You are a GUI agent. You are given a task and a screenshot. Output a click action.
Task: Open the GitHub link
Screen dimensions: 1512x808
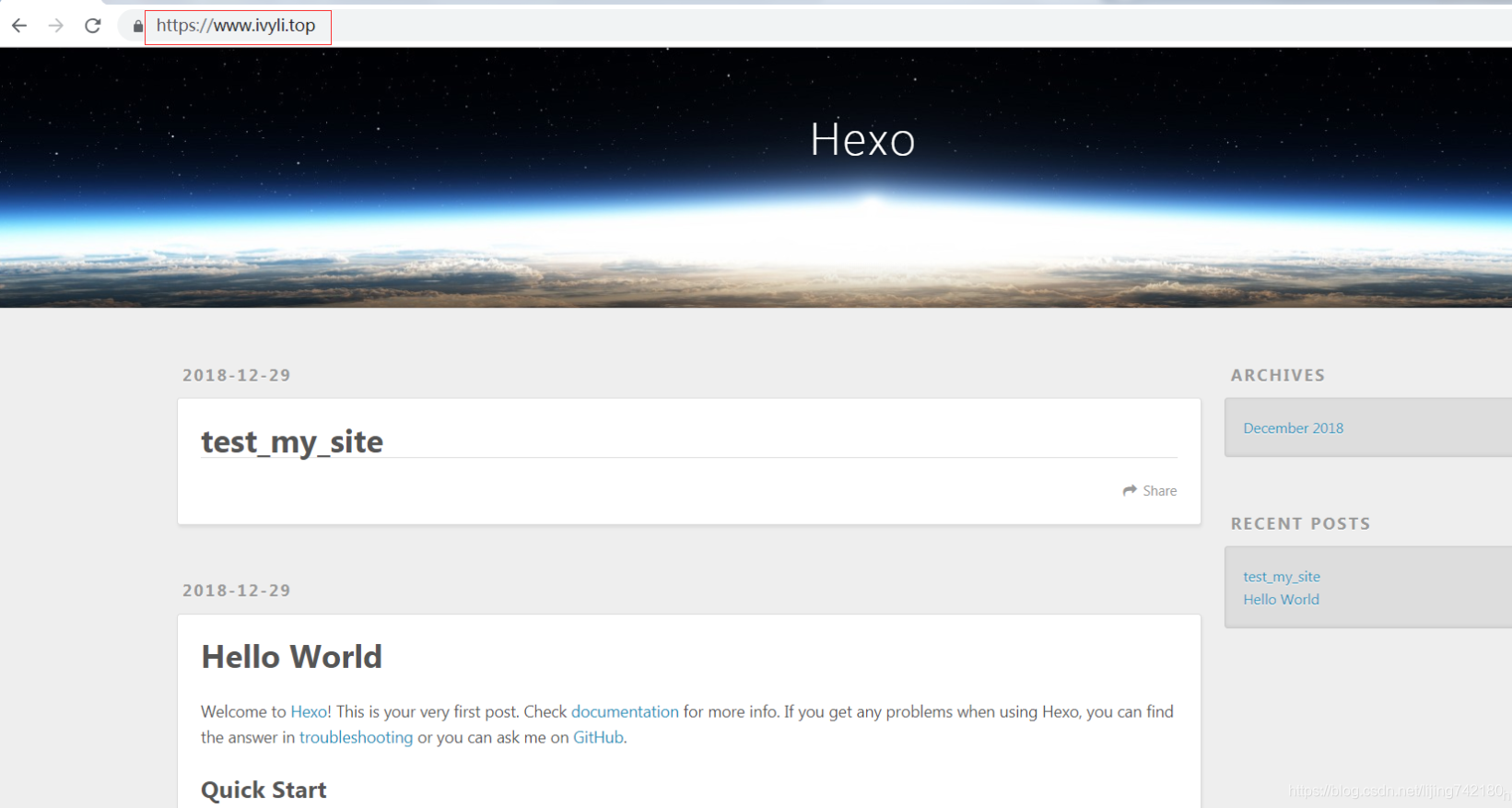click(x=598, y=738)
